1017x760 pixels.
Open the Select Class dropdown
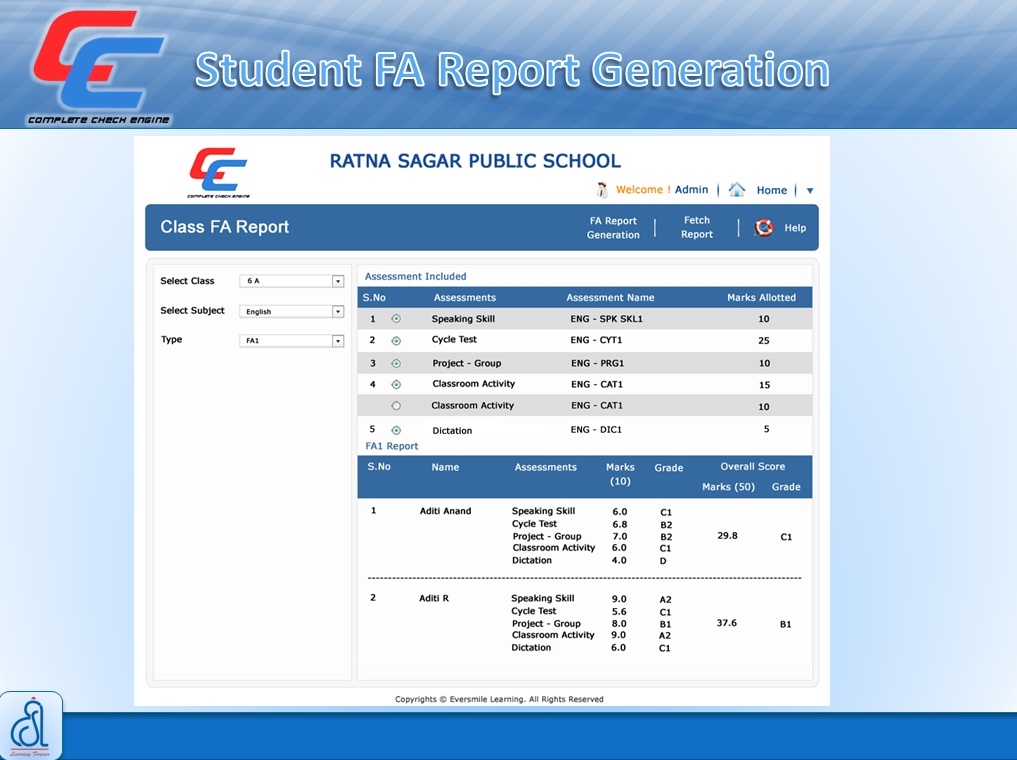pyautogui.click(x=292, y=281)
